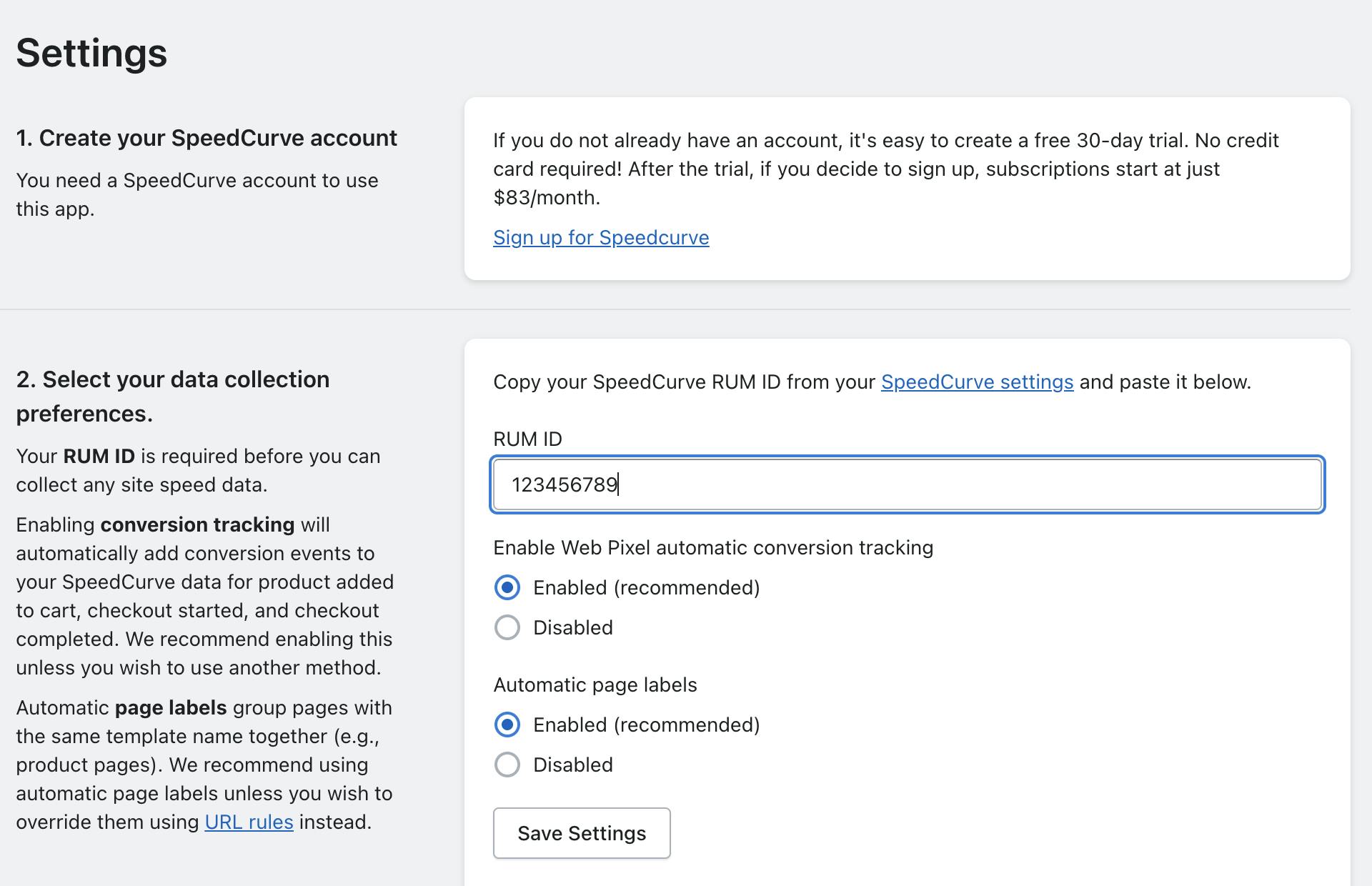Click the 'Create your SpeedCurve account' heading

click(x=207, y=139)
